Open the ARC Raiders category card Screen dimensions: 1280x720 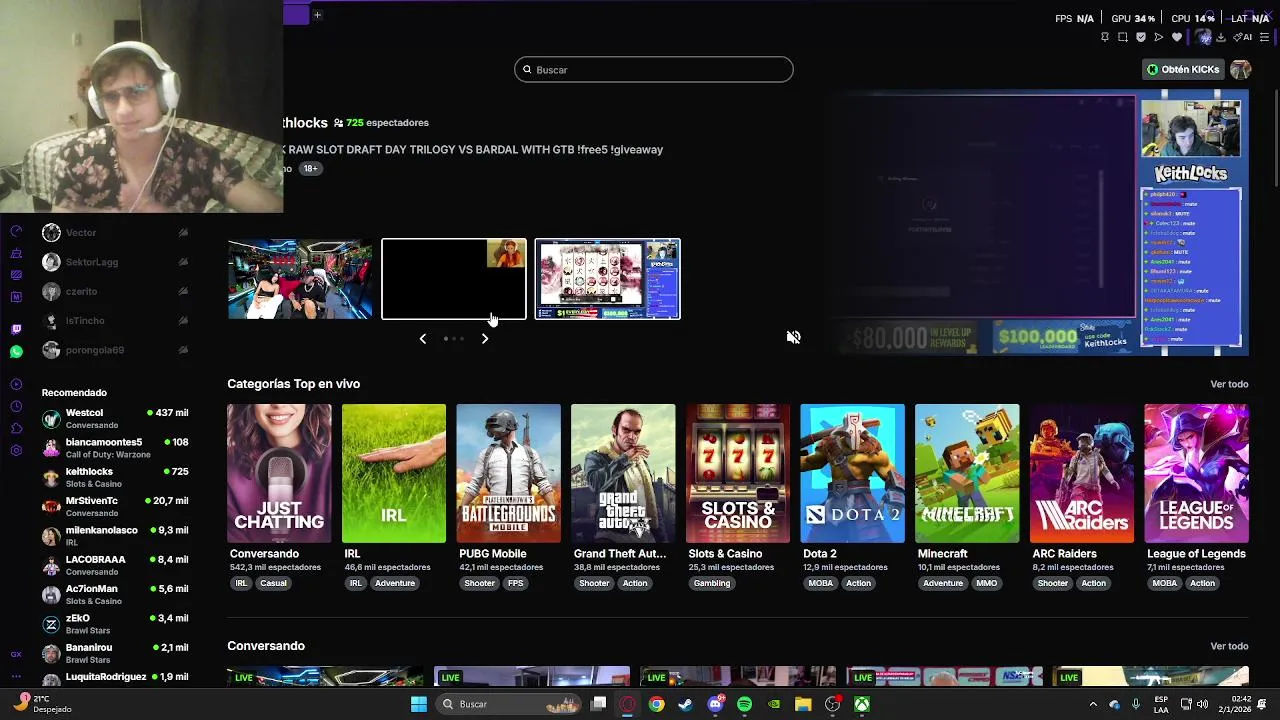[x=1082, y=473]
